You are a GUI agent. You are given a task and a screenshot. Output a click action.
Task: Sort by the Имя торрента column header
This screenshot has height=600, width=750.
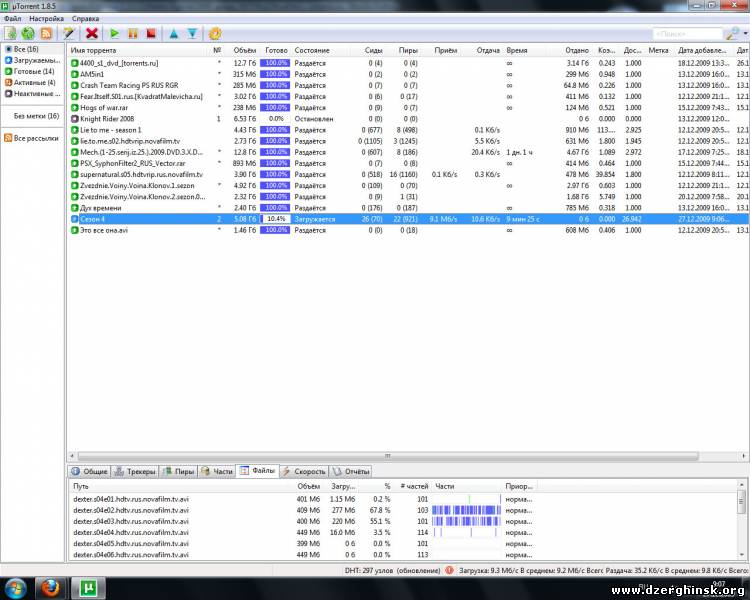click(x=93, y=50)
